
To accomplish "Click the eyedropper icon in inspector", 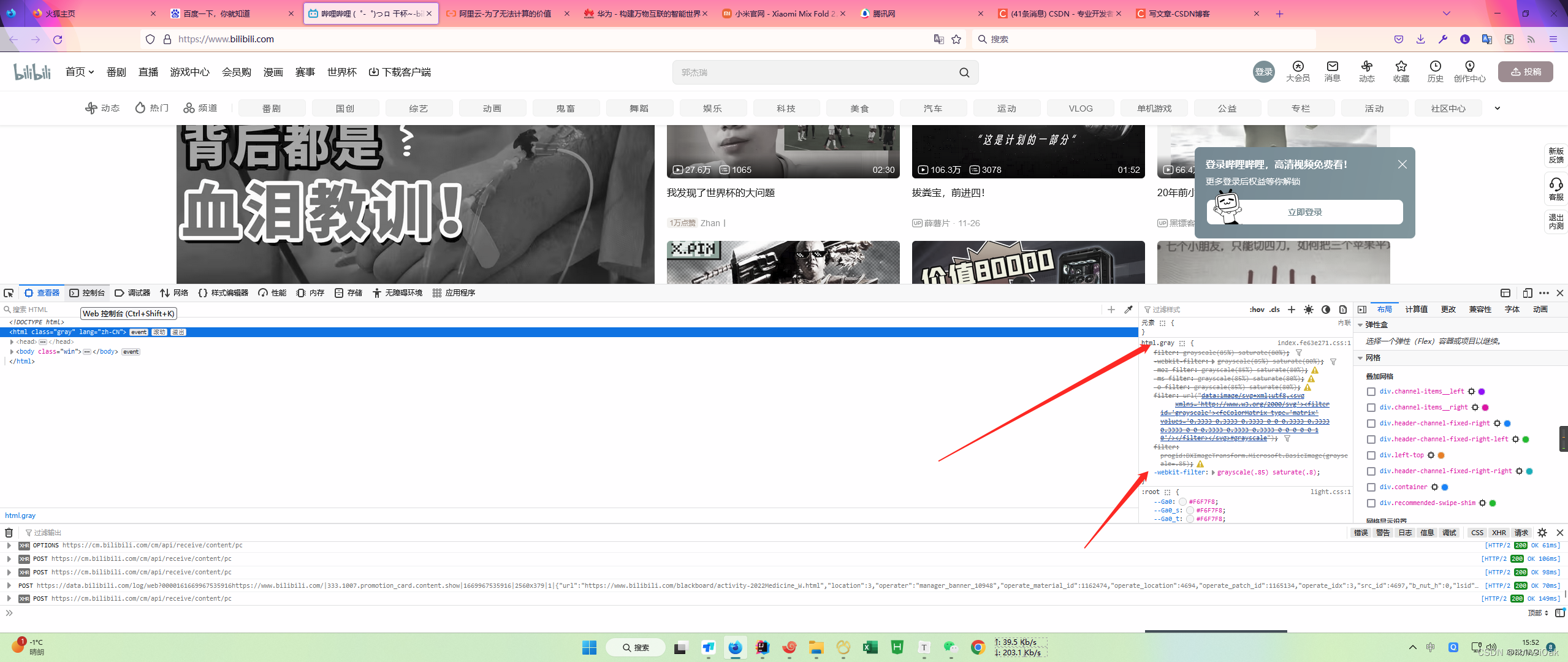I will point(1128,310).
